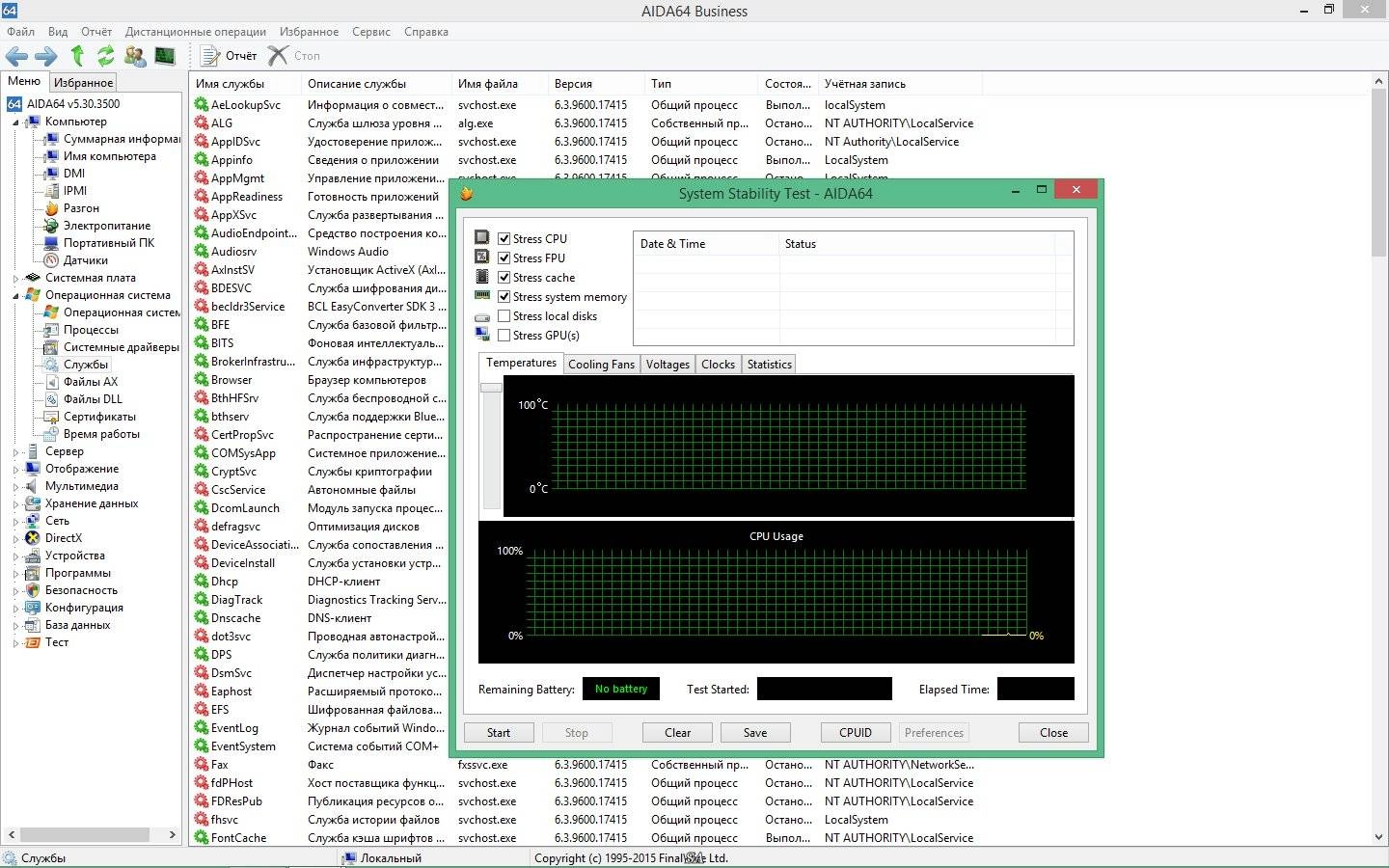Screen dimensions: 1389x868
Task: Click the Clear button
Action: pos(677,733)
